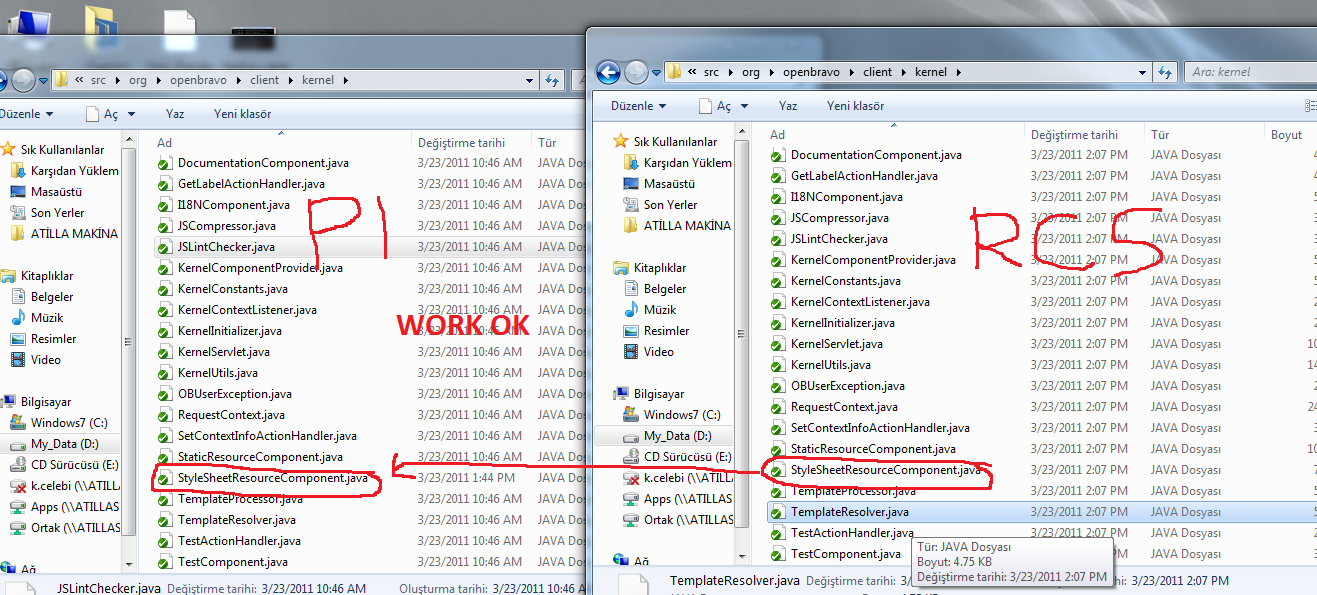
Task: Click the file icon of StyleSheetResourceComponent.java in the right window
Action: pos(778,469)
